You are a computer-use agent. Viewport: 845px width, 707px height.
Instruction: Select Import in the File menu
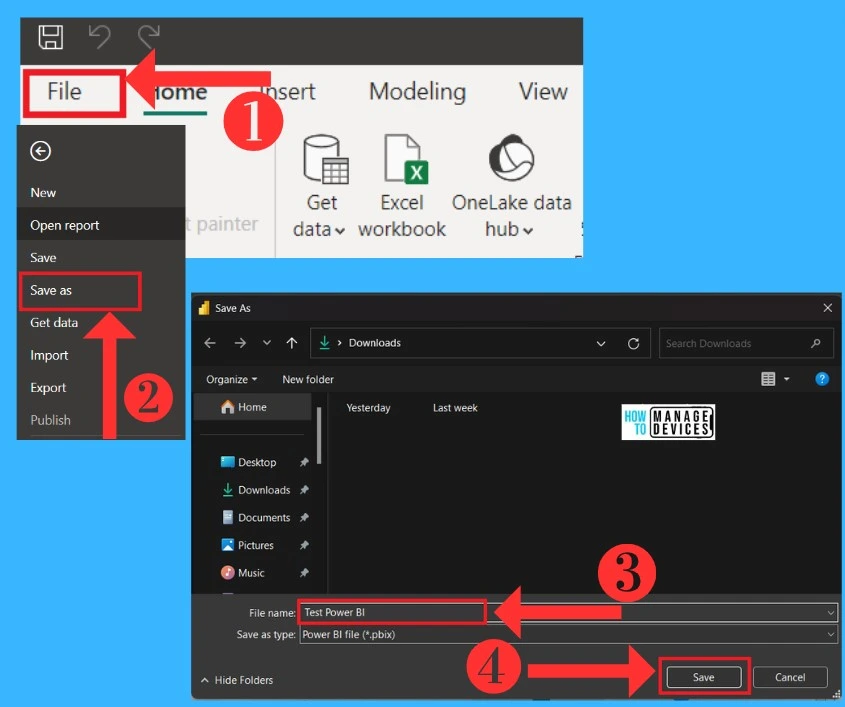click(x=49, y=355)
